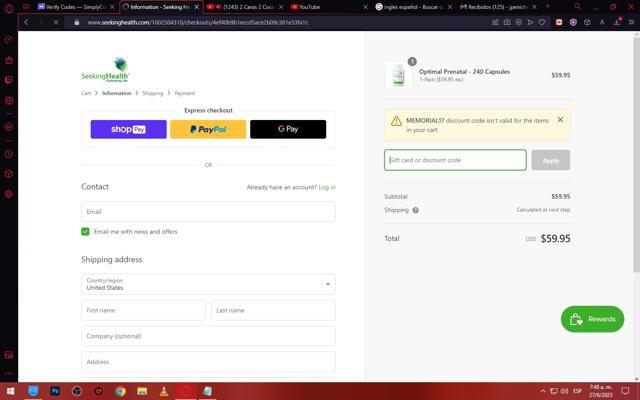This screenshot has height=400, width=640.
Task: Open the send/flow arrow icon in address bar
Action: (530, 22)
